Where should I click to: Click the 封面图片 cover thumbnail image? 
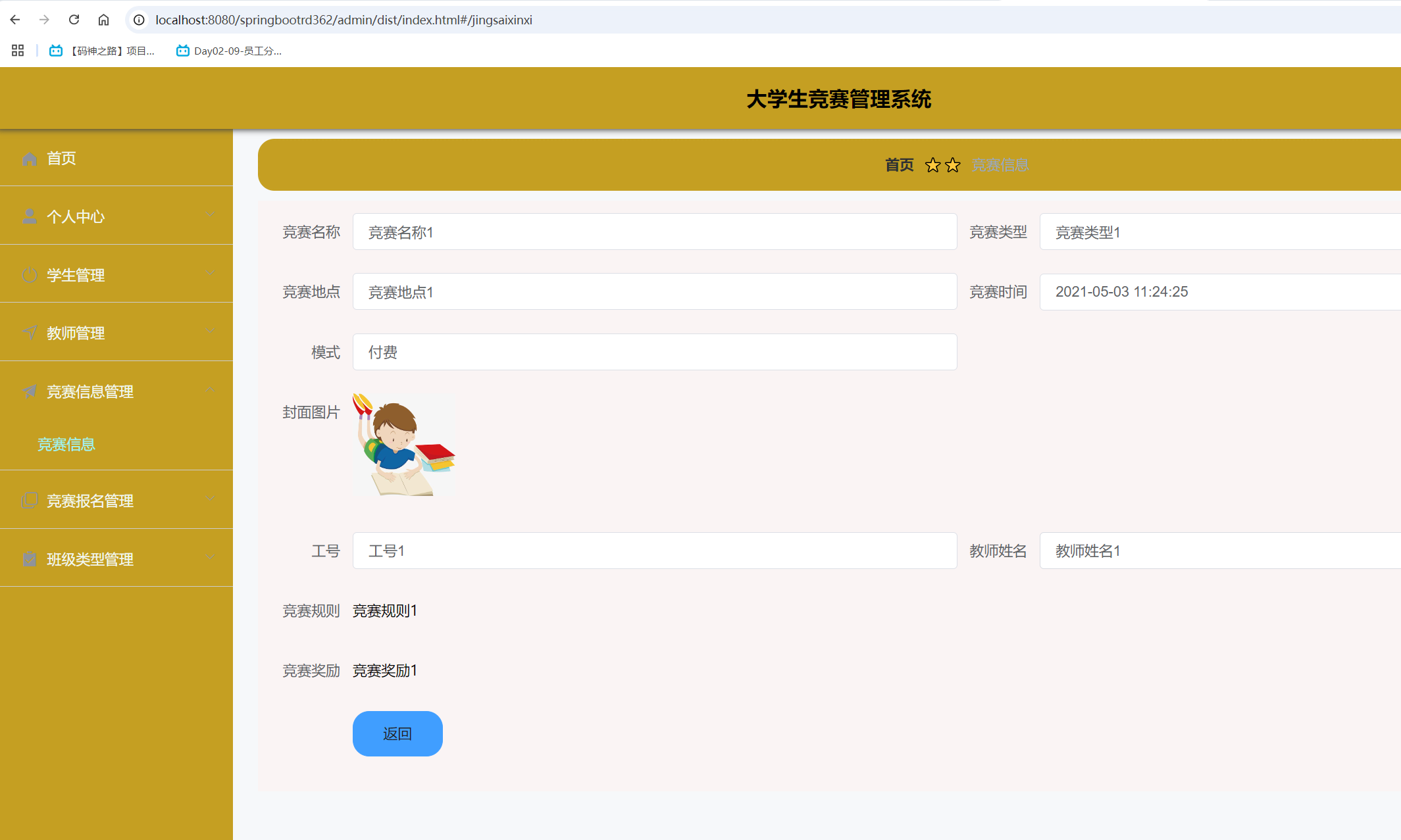[x=404, y=445]
